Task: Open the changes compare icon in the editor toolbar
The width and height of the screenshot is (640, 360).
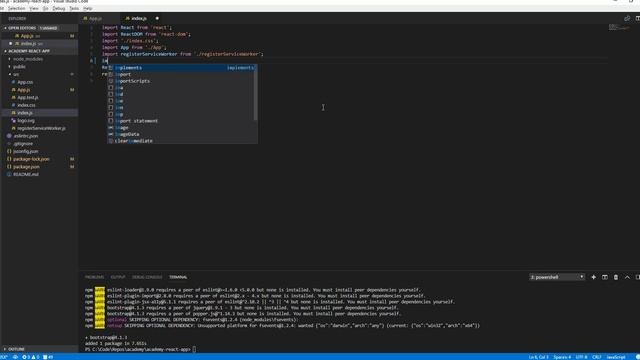Action: 627,18
